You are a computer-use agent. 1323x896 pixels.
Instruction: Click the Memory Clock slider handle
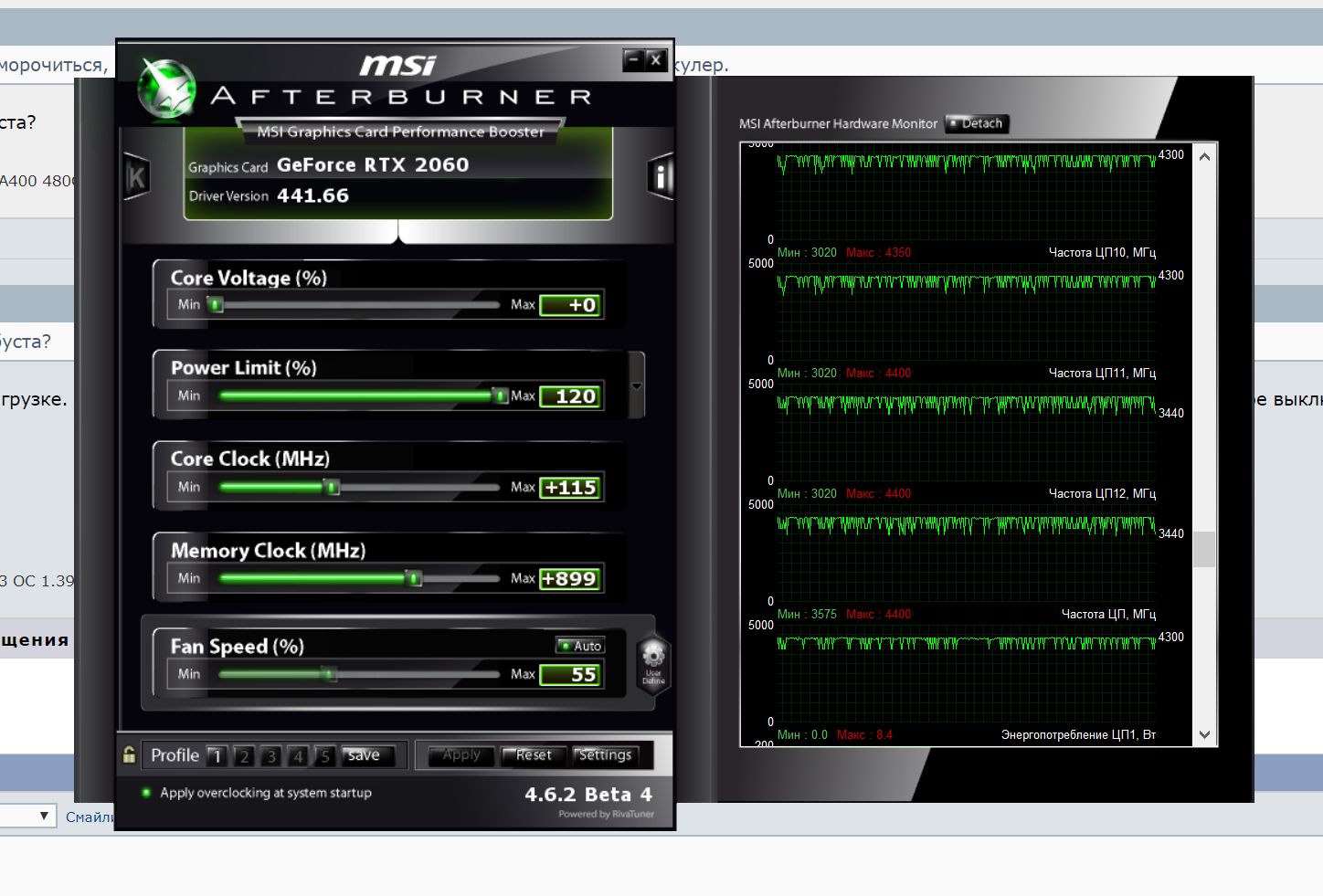pos(415,578)
